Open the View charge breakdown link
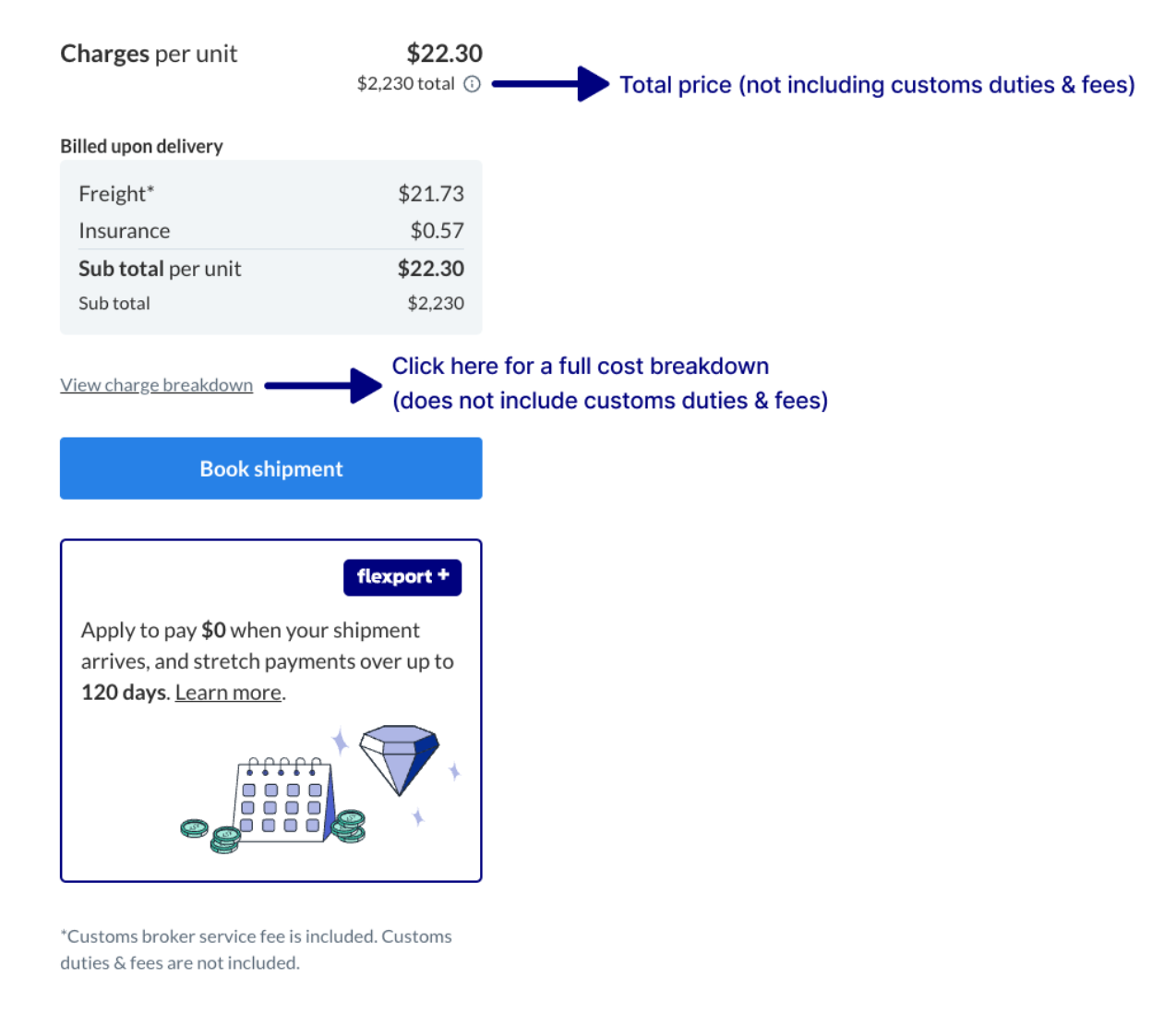The height and width of the screenshot is (1014, 1176). tap(156, 385)
